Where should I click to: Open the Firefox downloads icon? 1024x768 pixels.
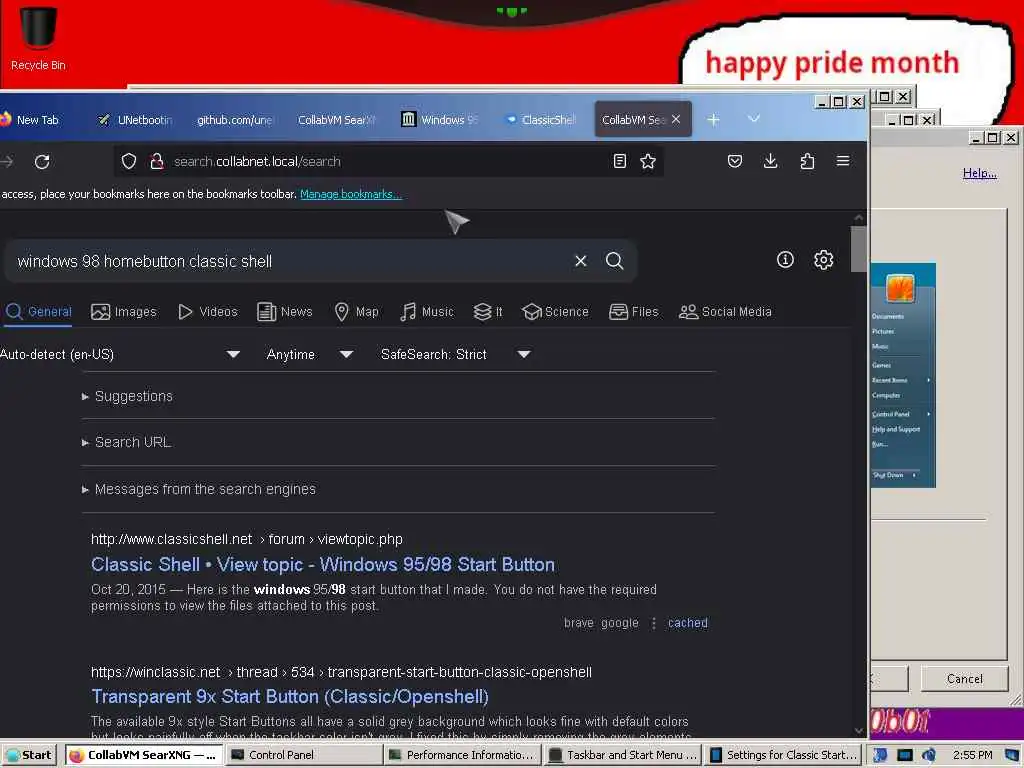(x=771, y=161)
